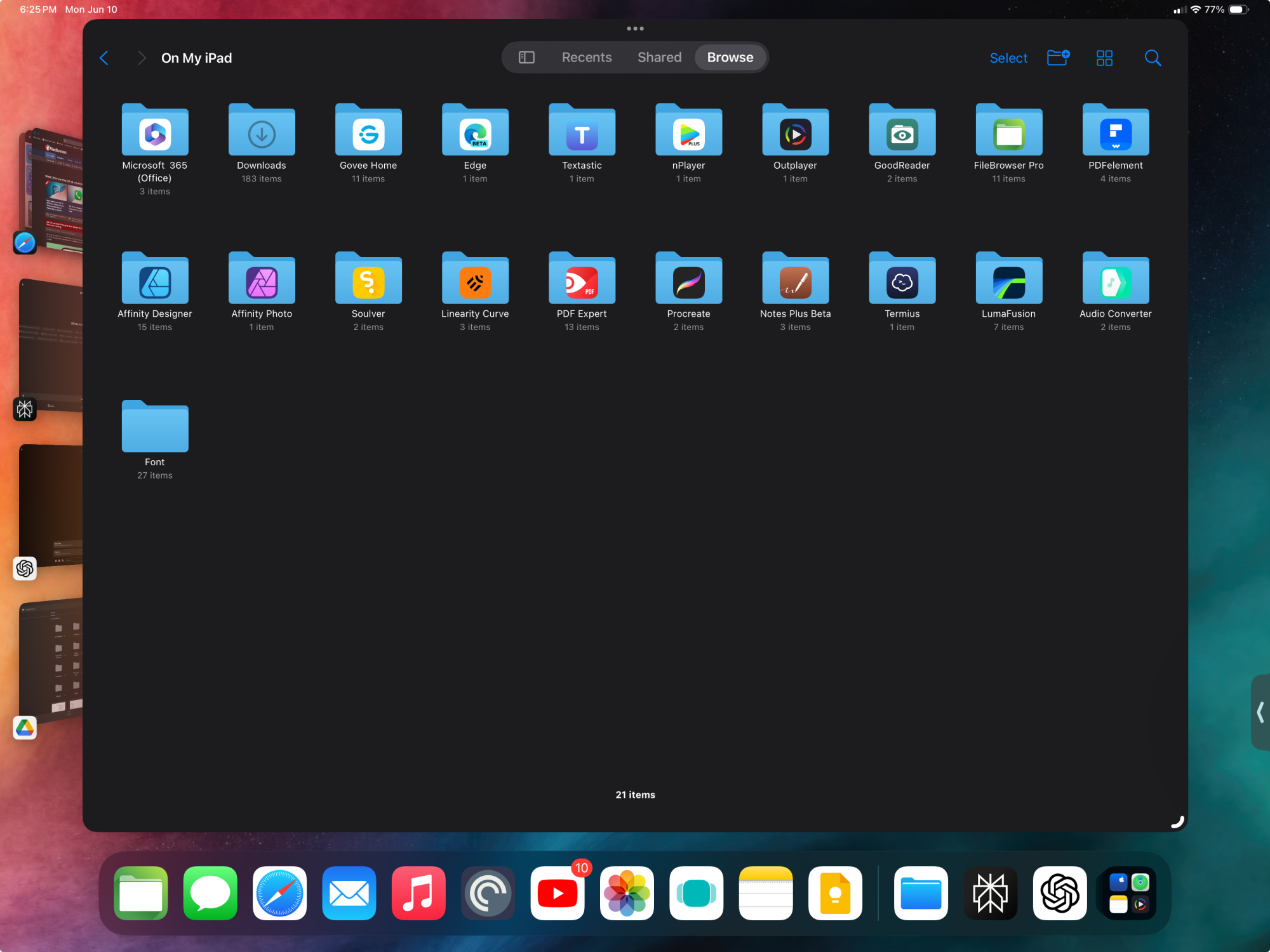This screenshot has width=1270, height=952.
Task: Tap the Select button
Action: coord(1008,58)
